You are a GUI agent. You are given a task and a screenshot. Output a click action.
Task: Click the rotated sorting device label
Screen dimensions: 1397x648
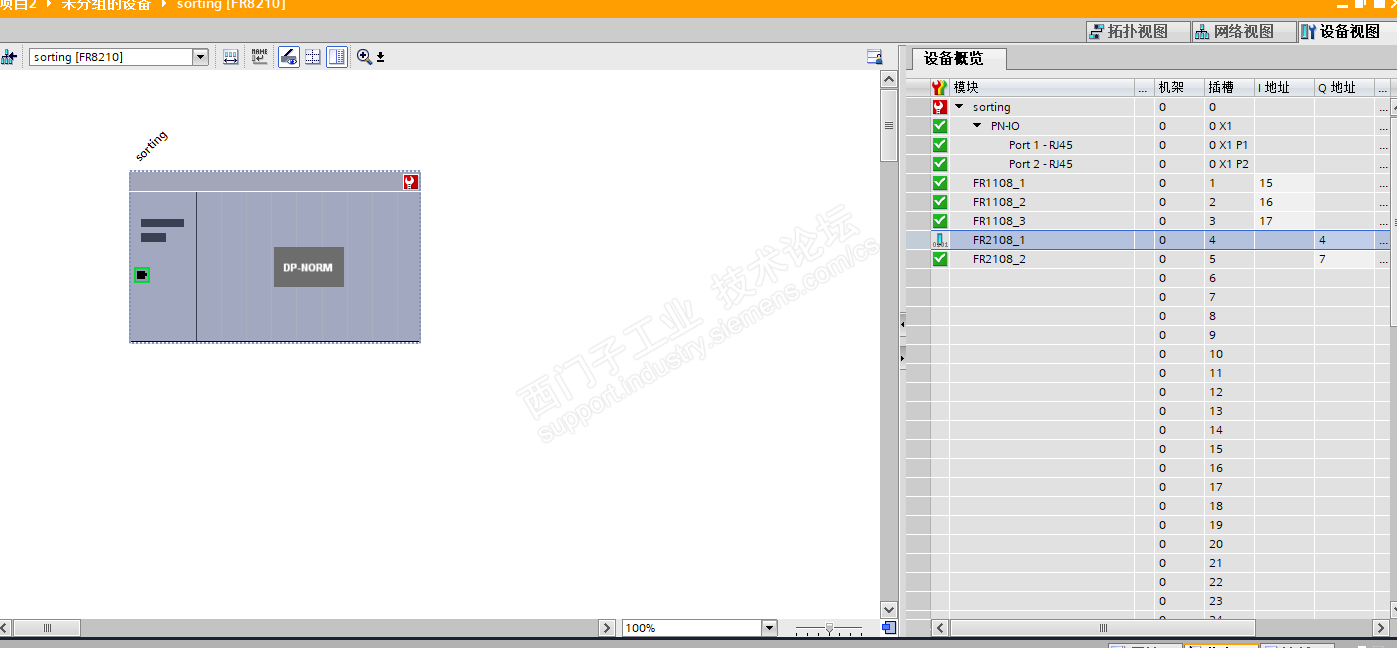tap(152, 146)
